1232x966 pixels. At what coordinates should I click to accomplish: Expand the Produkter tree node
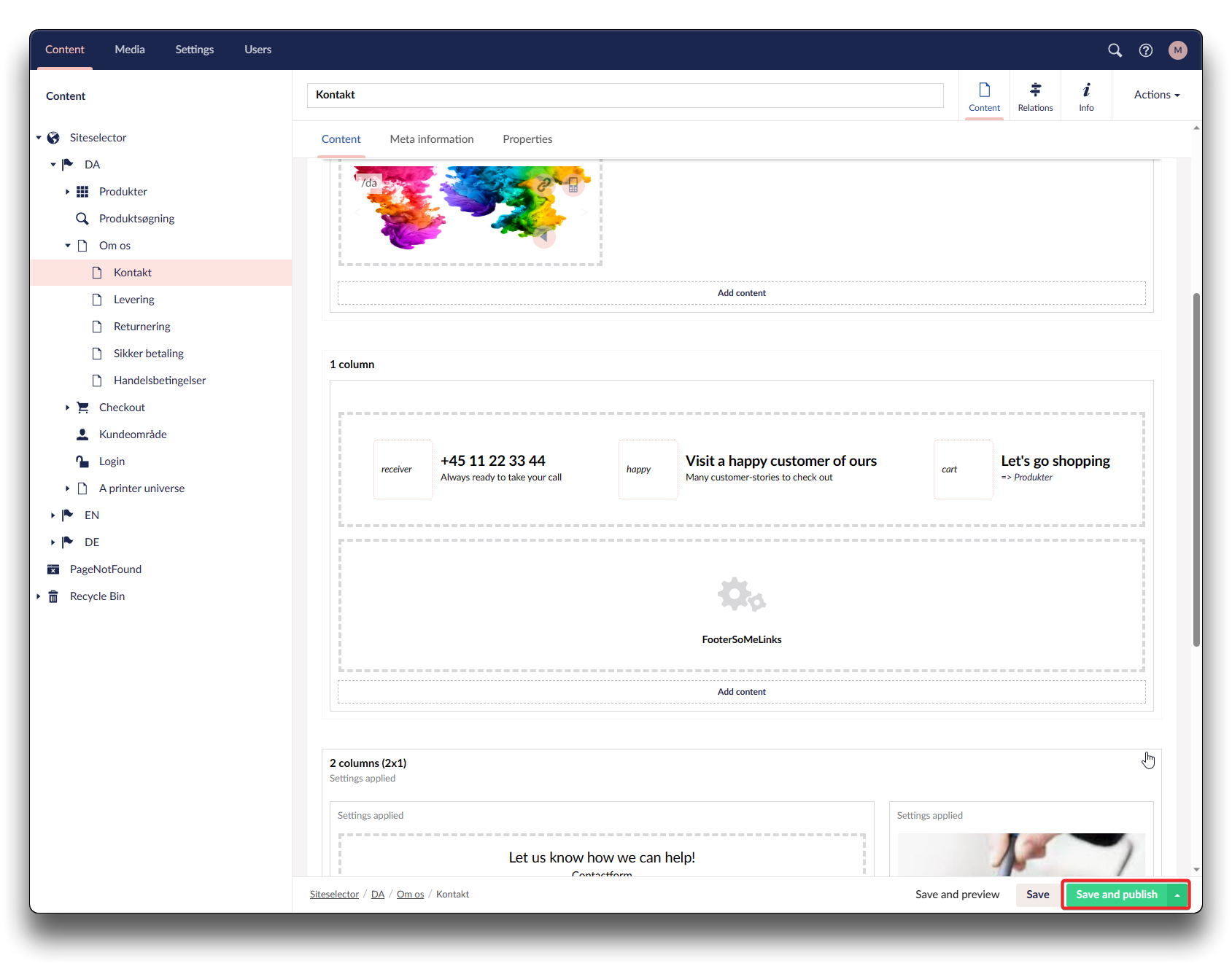tap(67, 192)
